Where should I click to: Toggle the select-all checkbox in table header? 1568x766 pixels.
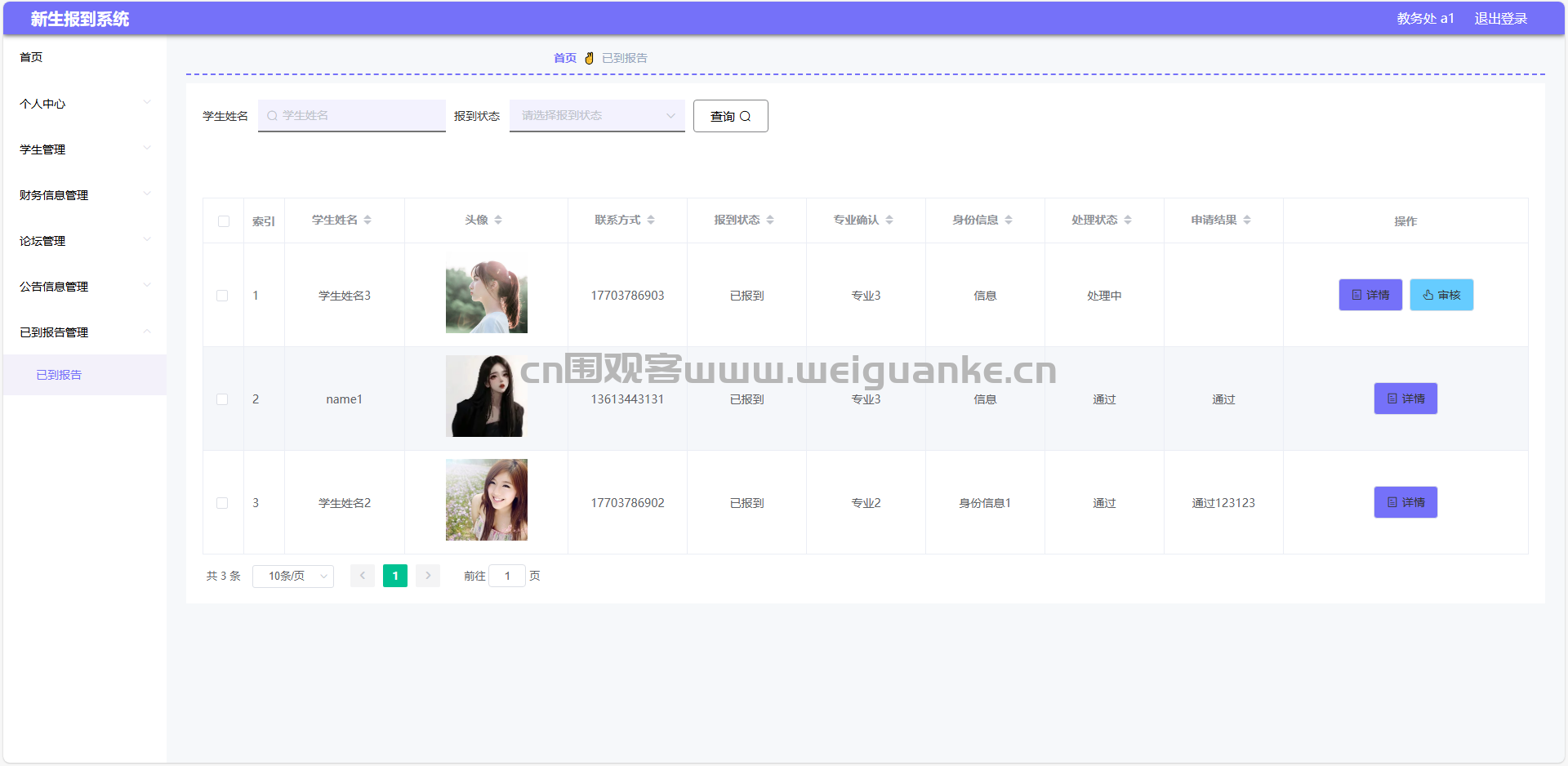click(x=224, y=221)
